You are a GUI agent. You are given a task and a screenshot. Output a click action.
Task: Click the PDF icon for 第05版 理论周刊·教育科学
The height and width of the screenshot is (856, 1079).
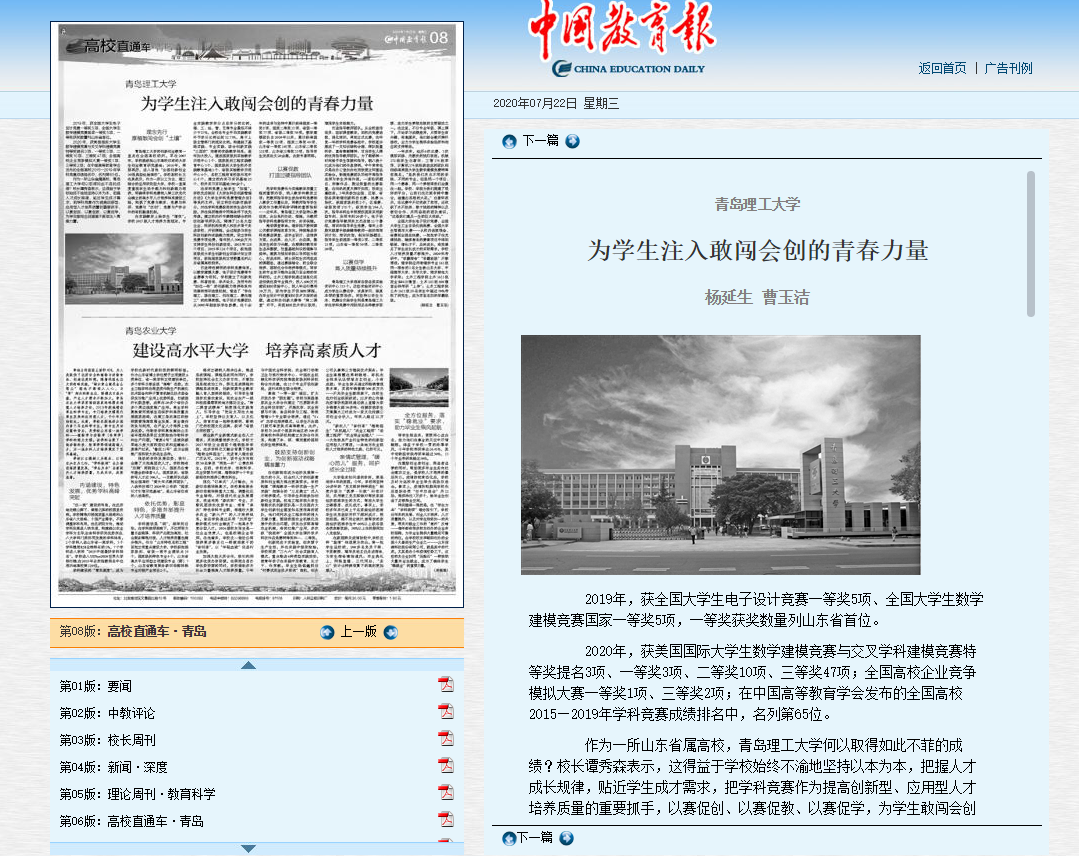[x=446, y=793]
